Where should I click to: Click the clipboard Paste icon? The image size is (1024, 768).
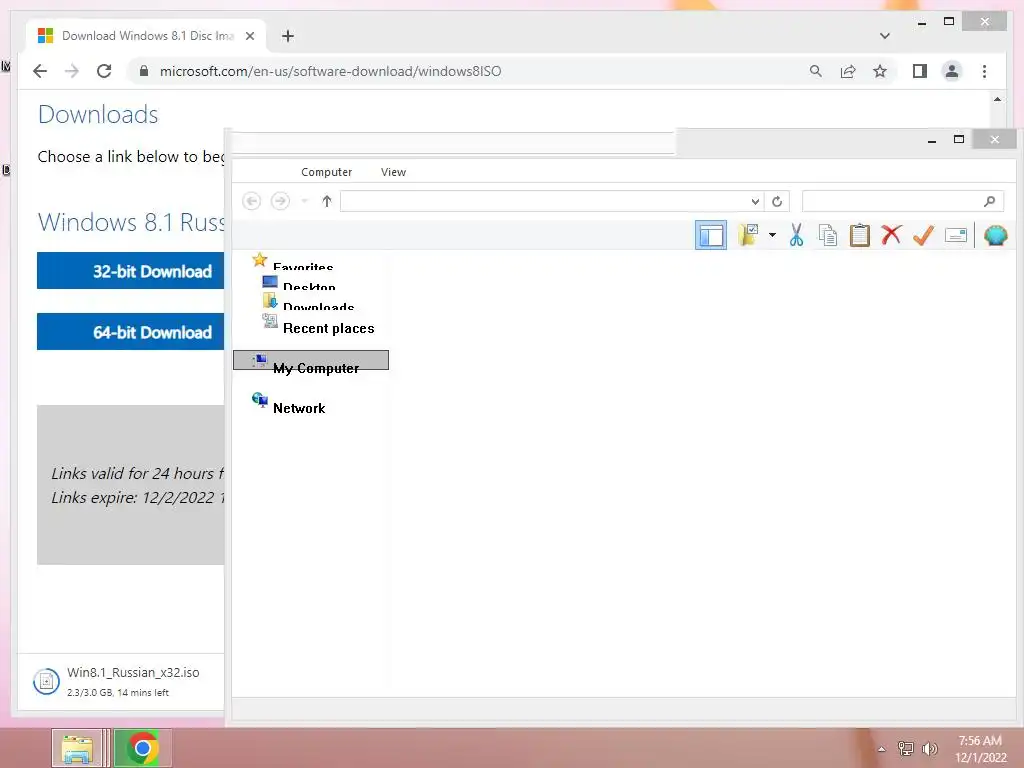click(x=859, y=235)
